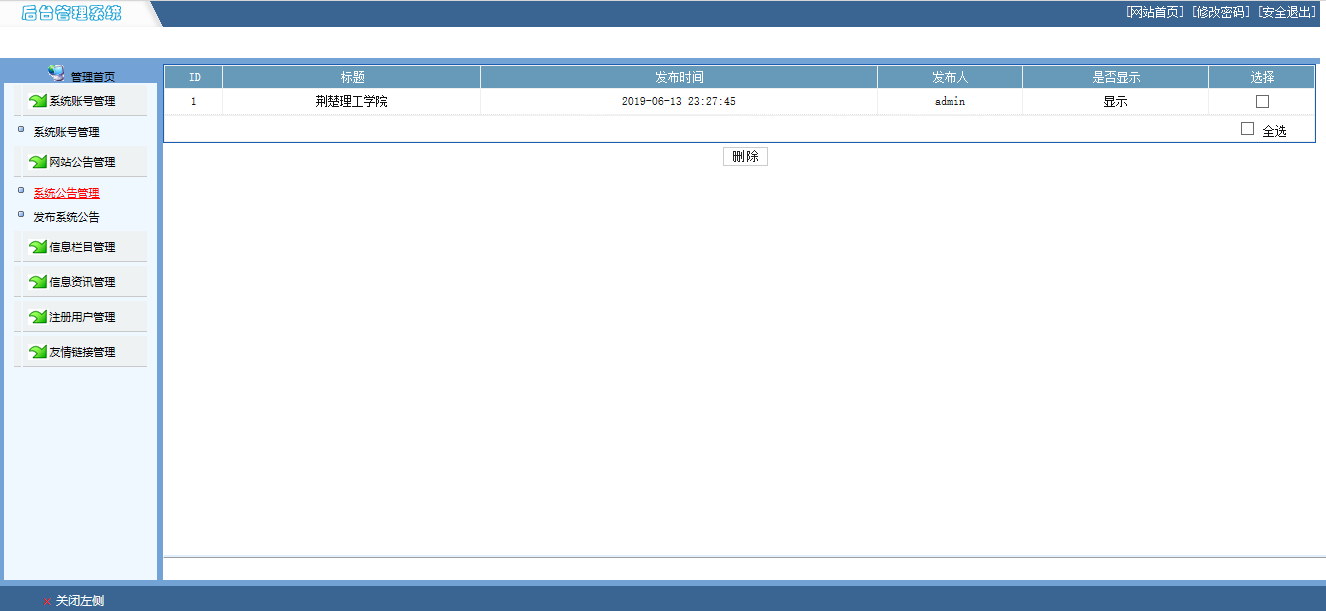This screenshot has height=611, width=1326.
Task: Click 安全退出 to log out
Action: (1287, 12)
